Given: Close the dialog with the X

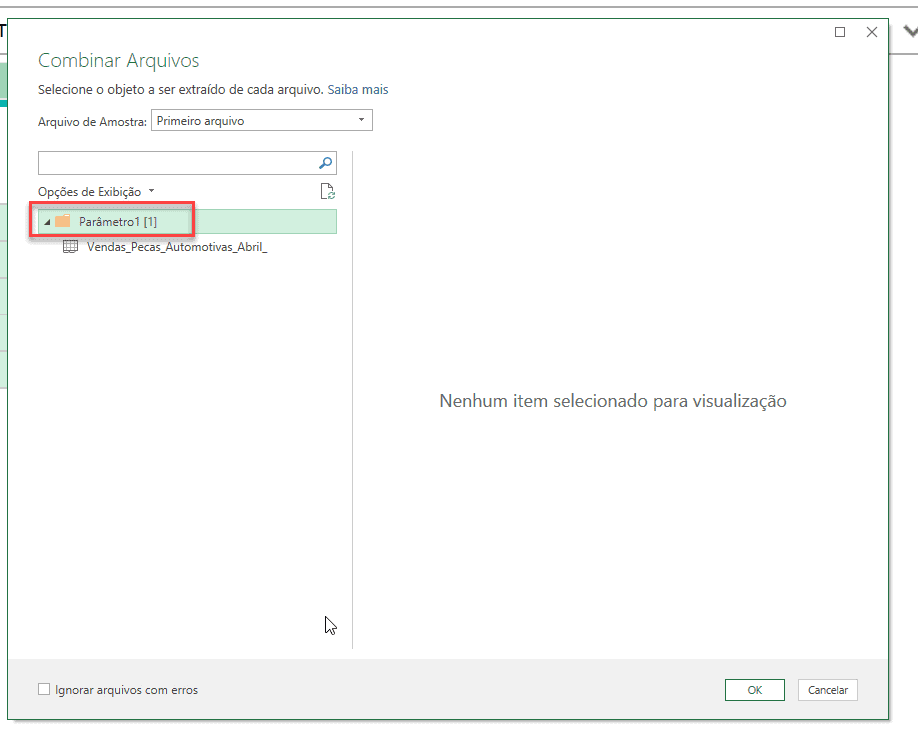Looking at the screenshot, I should 872,32.
